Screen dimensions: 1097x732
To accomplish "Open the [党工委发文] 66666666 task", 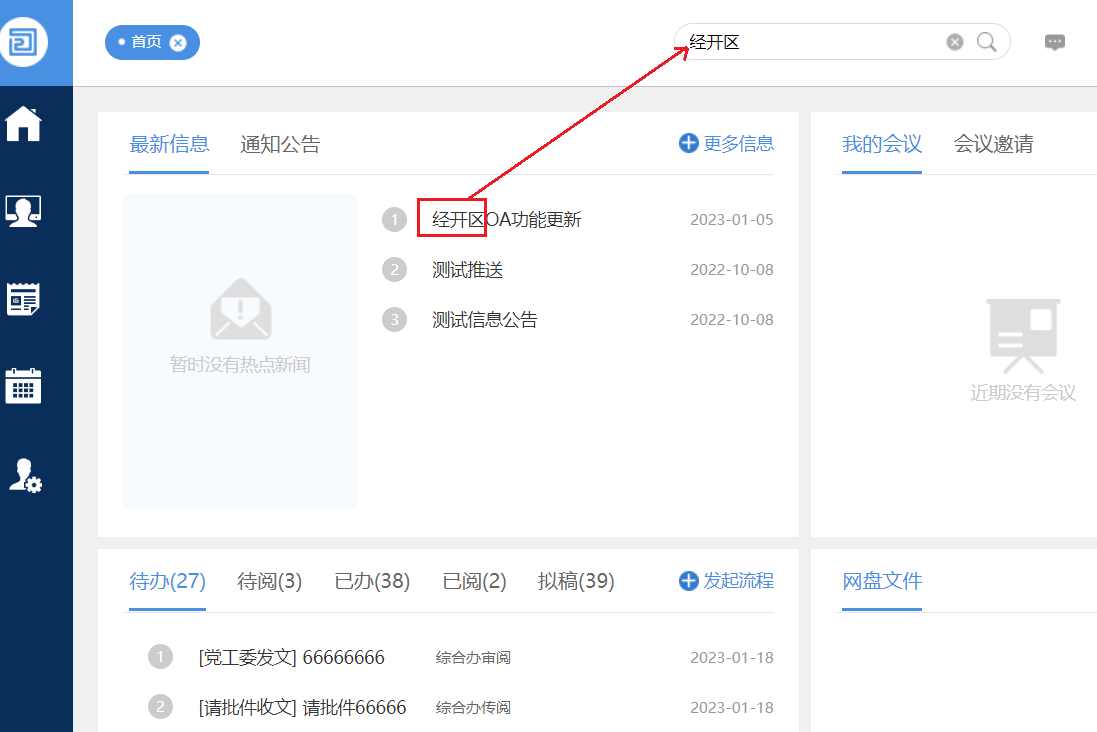I will (x=292, y=658).
